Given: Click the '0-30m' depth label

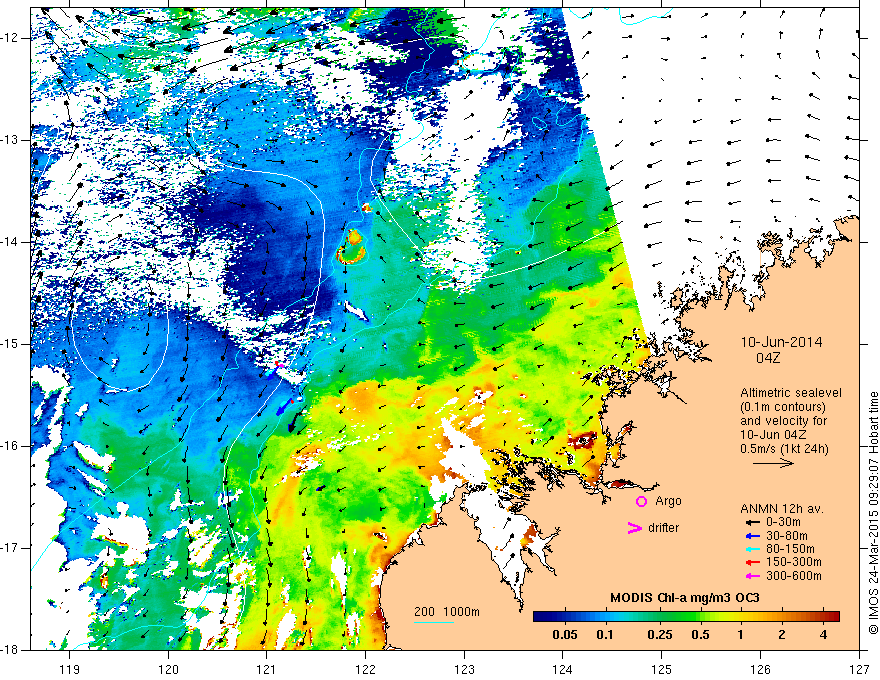Looking at the screenshot, I should pos(783,522).
